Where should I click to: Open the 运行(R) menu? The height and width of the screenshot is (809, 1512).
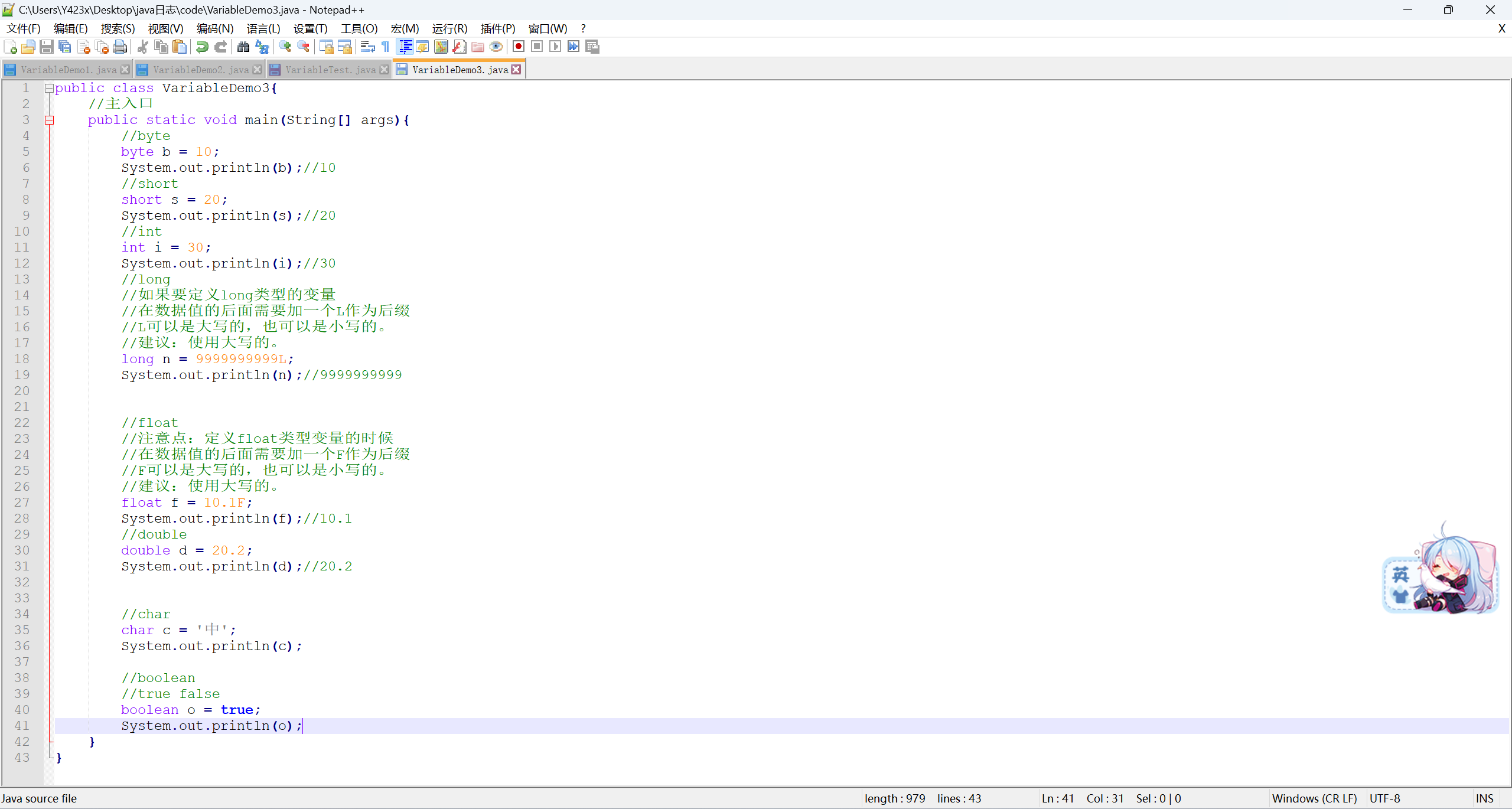[x=450, y=29]
